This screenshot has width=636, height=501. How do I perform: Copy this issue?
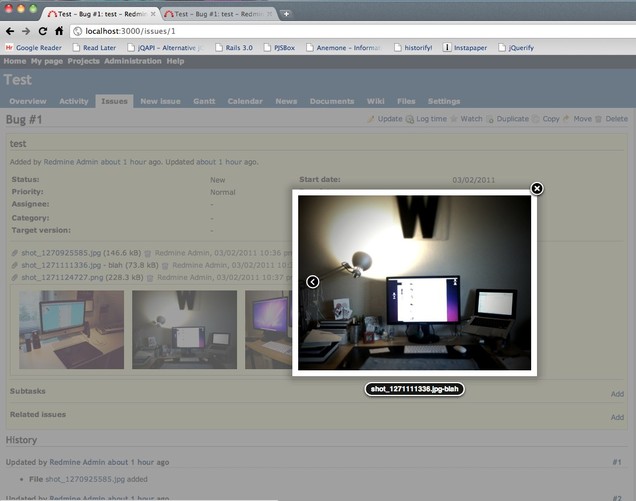coord(546,119)
